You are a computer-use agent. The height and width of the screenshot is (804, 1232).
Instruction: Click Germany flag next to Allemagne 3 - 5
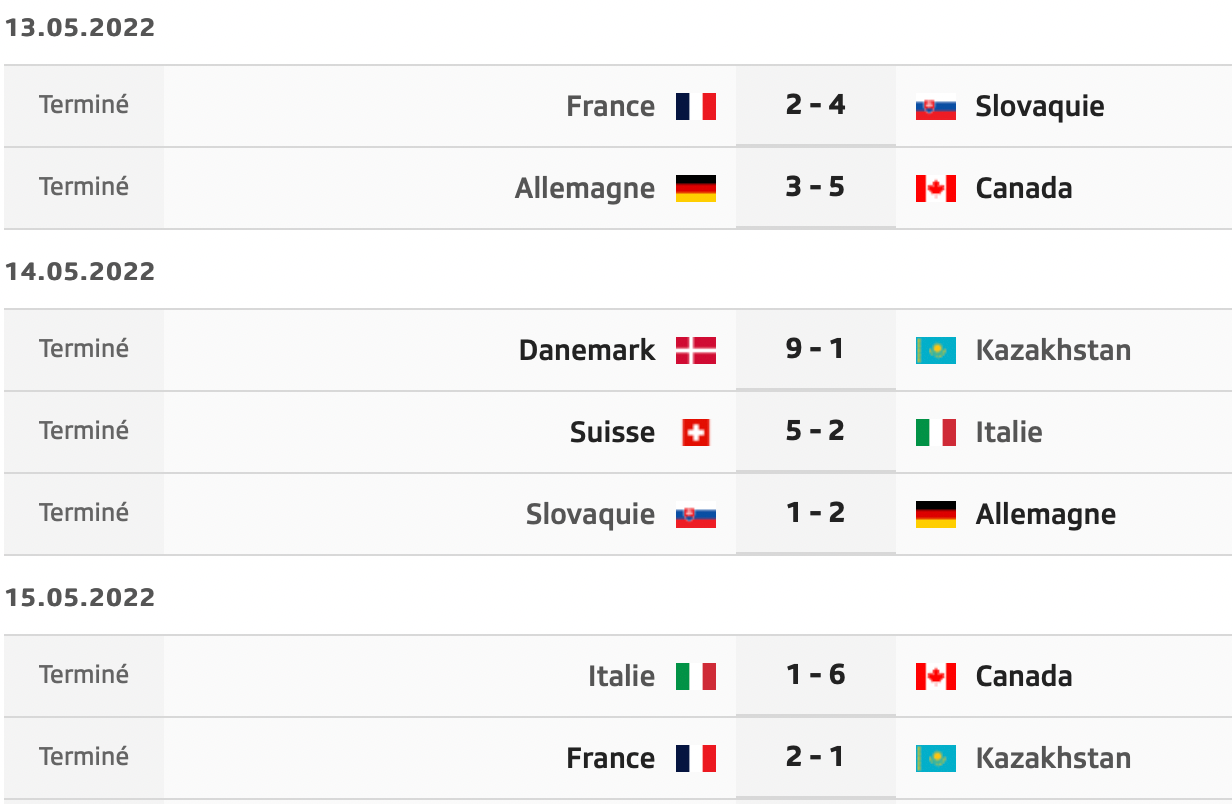tap(696, 188)
